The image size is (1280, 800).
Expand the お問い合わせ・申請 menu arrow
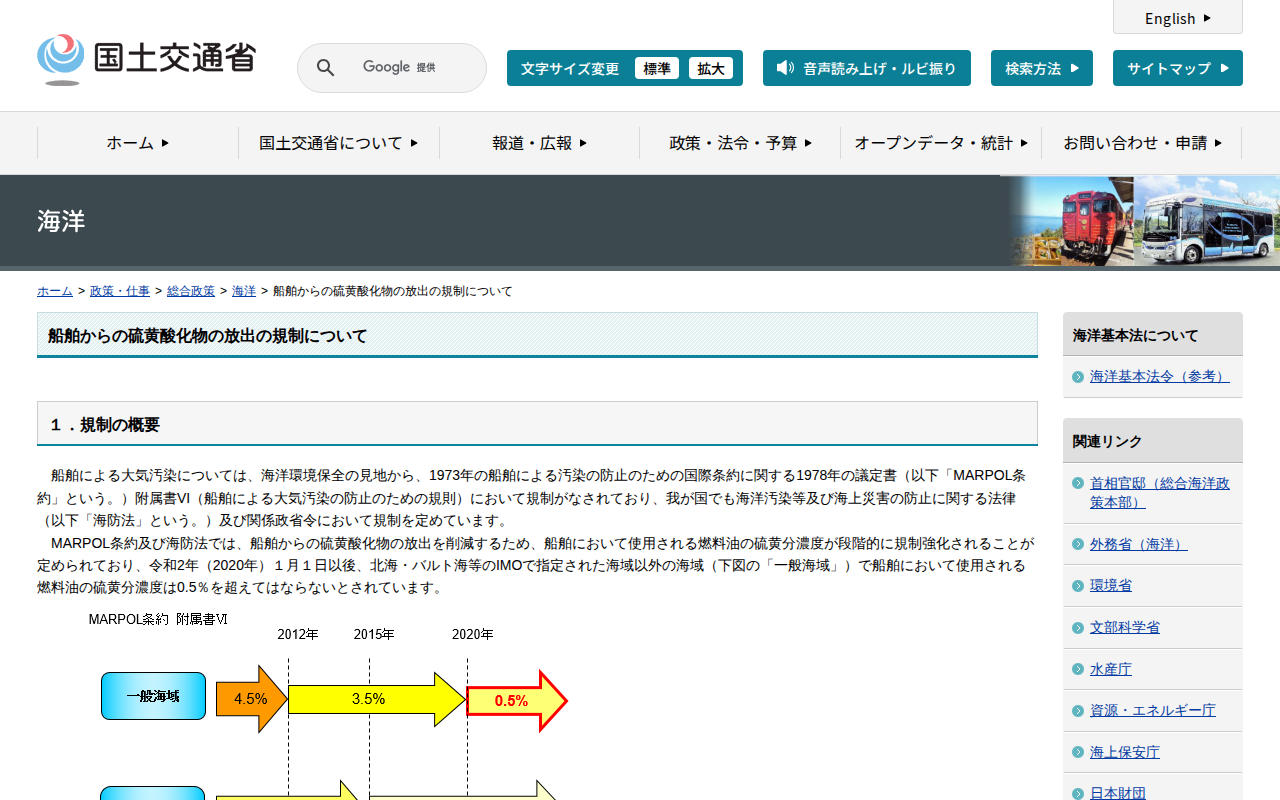click(x=1218, y=143)
